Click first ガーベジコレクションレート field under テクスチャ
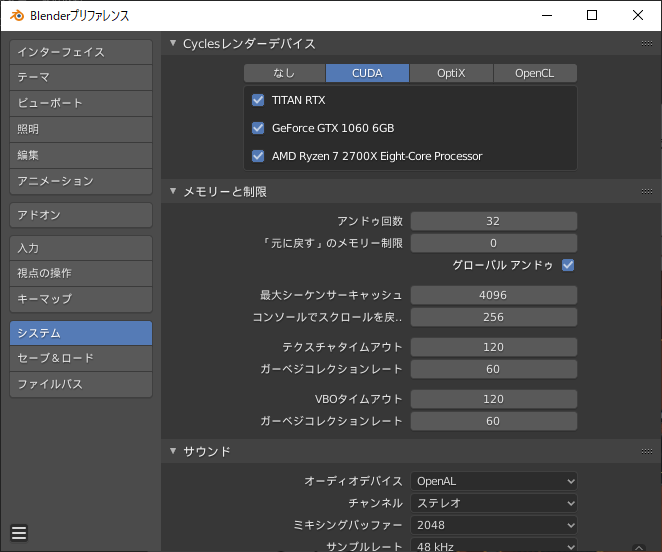The width and height of the screenshot is (662, 552). [494, 369]
